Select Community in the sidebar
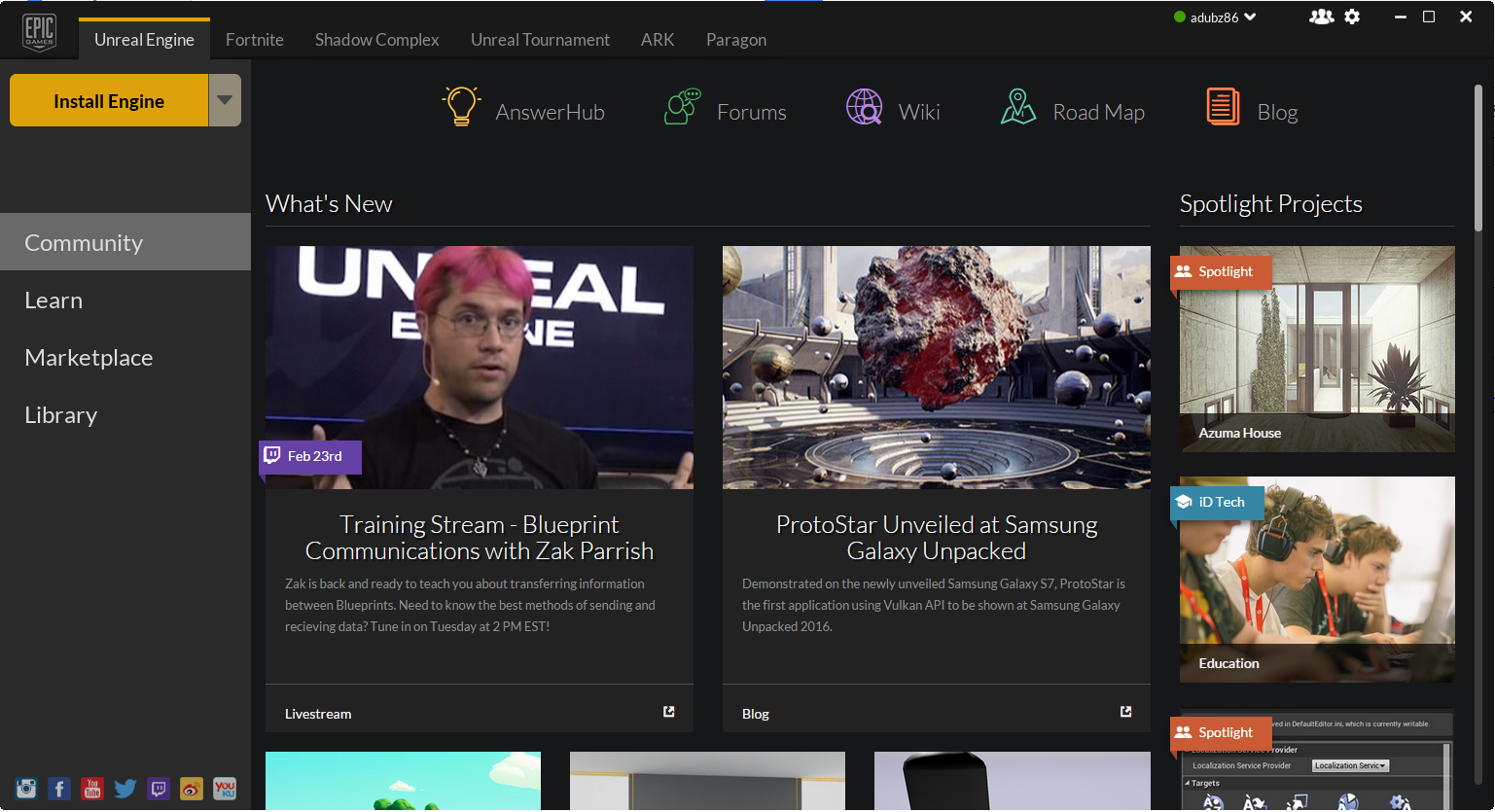Image resolution: width=1495 pixels, height=812 pixels. click(125, 242)
